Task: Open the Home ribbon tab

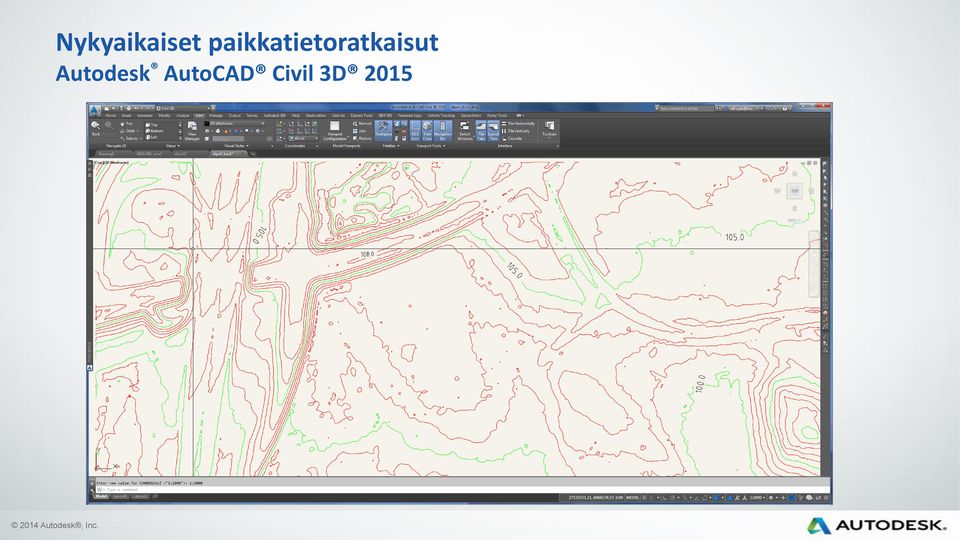Action: pos(111,116)
